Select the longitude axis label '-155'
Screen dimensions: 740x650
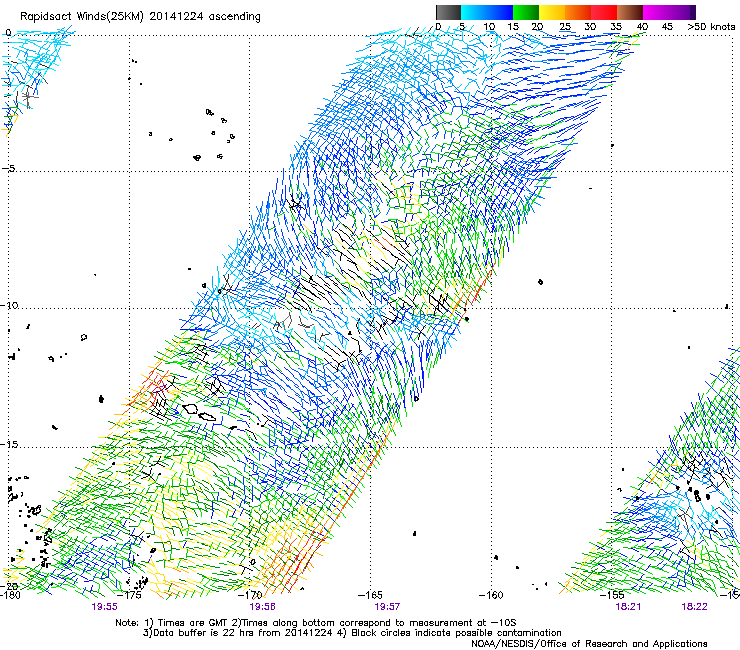tap(612, 595)
